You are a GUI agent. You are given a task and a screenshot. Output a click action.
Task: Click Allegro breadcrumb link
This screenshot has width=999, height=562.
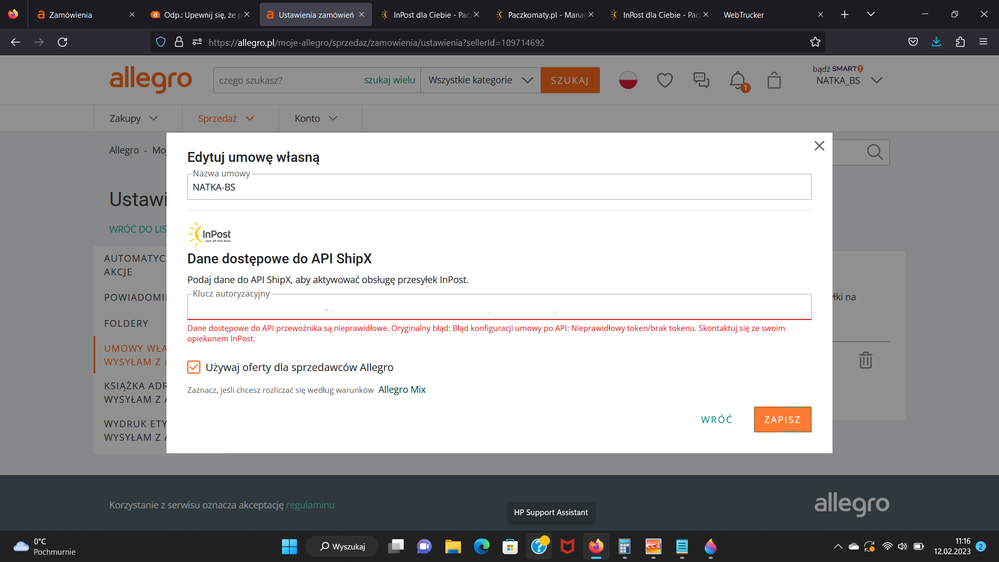124,150
